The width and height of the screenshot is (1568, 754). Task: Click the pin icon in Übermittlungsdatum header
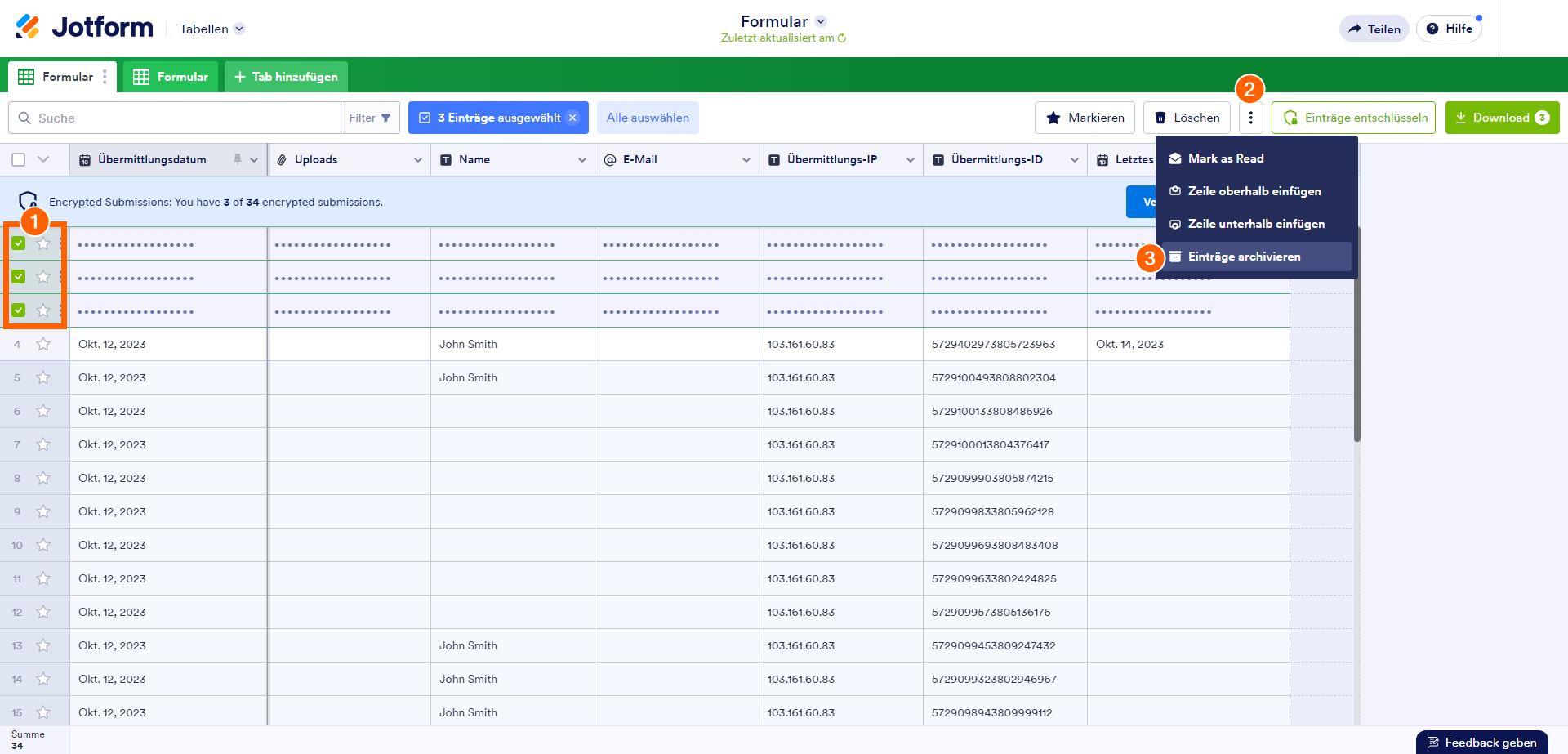point(238,159)
